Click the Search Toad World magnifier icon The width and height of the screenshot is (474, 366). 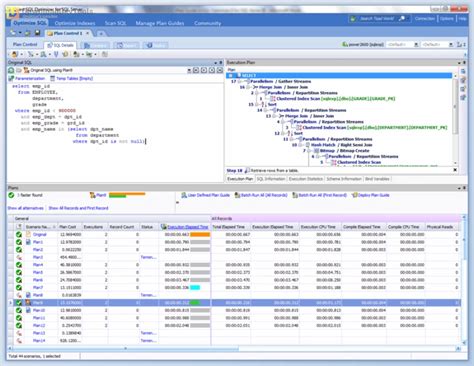tap(402, 19)
